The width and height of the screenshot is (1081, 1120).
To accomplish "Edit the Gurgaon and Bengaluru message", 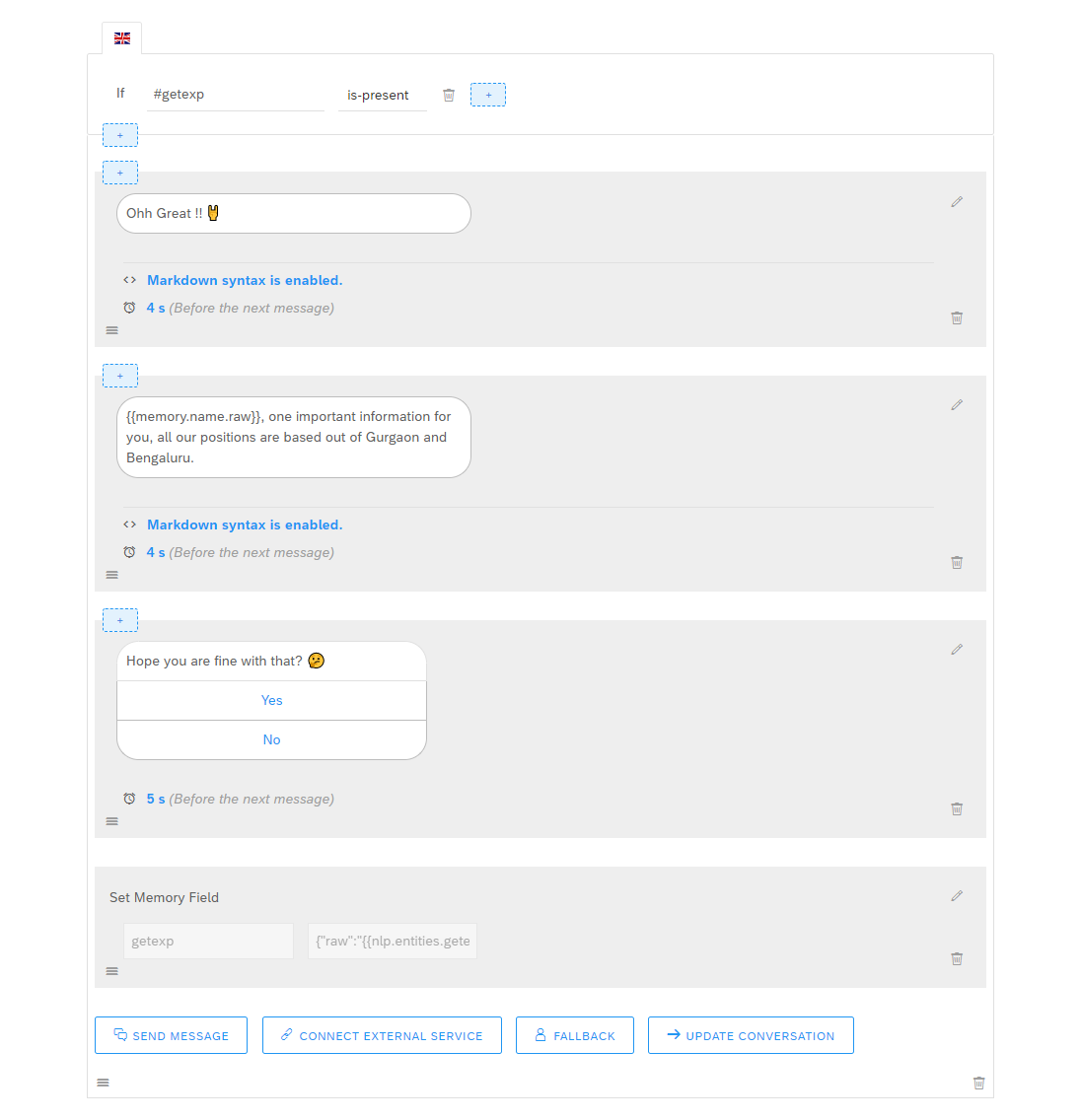I will point(957,405).
